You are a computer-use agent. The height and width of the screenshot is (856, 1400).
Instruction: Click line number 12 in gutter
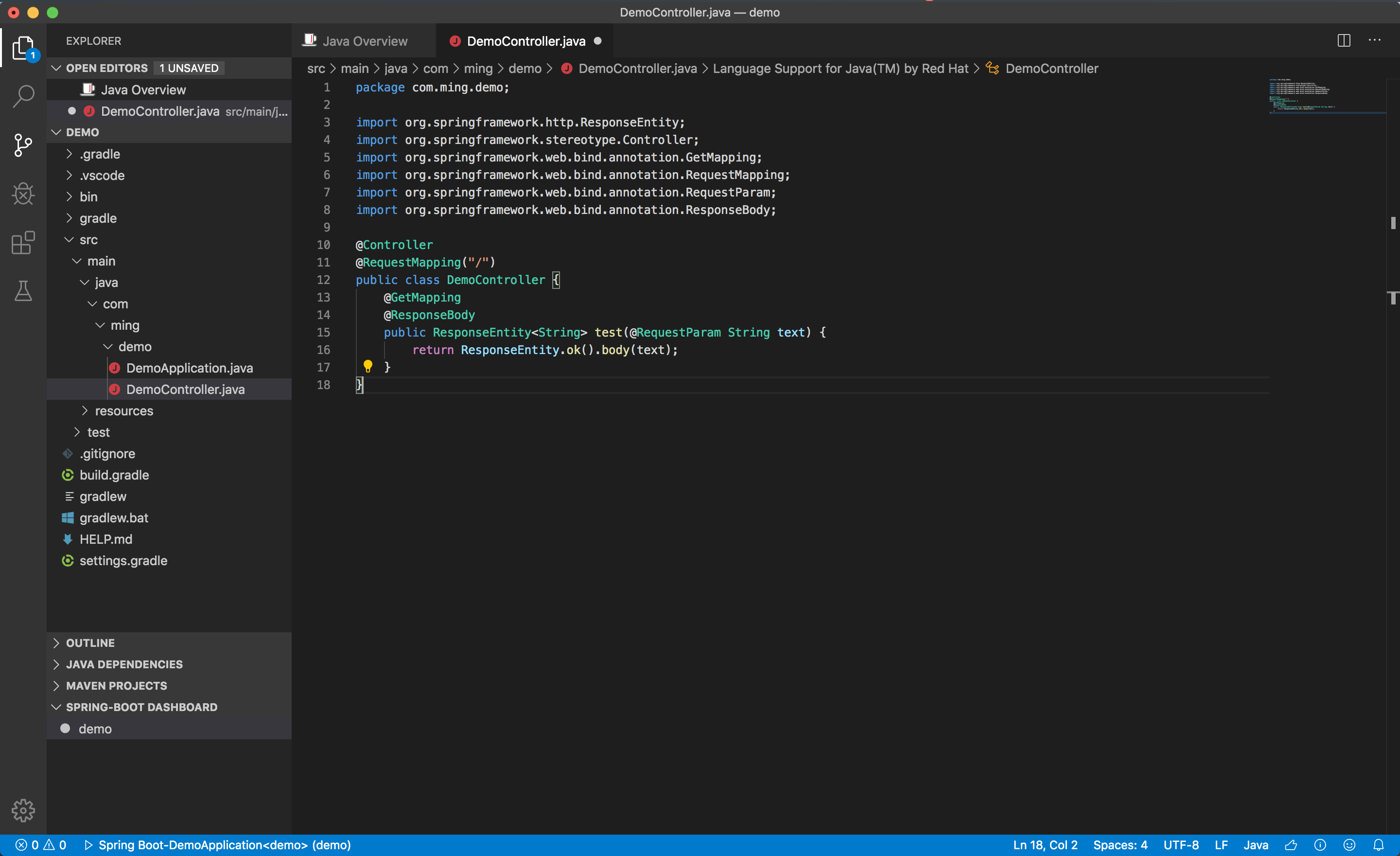[323, 280]
